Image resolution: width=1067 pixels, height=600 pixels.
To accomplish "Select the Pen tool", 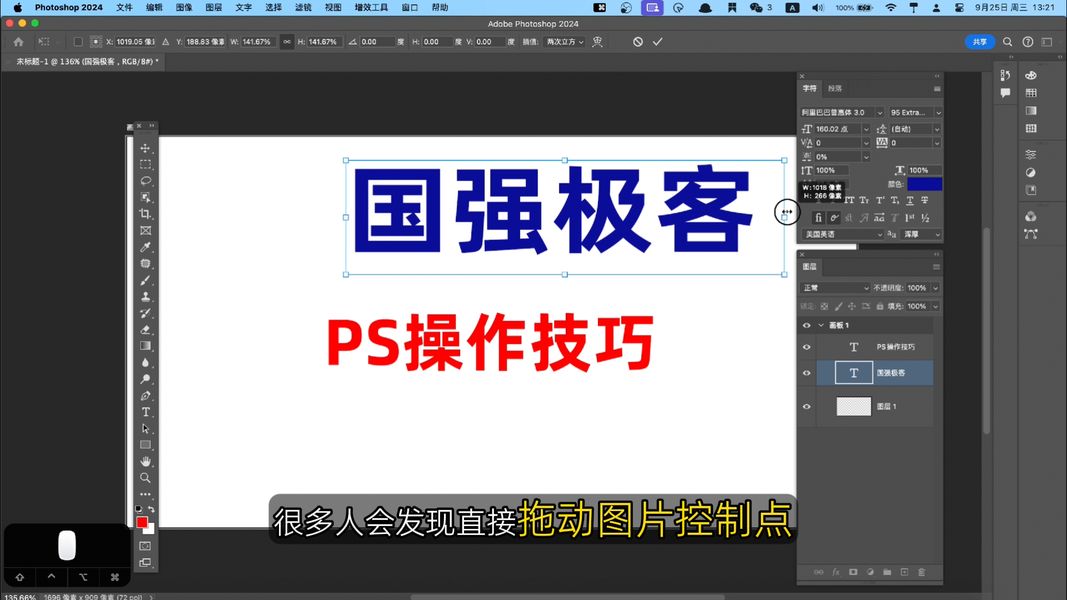I will click(145, 395).
